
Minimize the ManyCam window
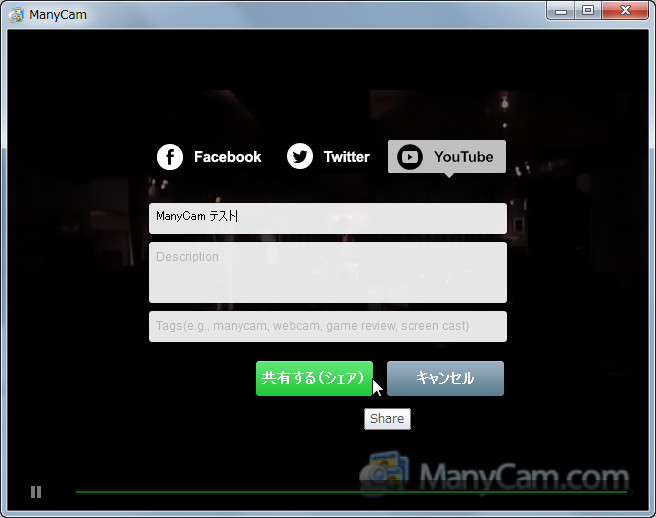561,10
